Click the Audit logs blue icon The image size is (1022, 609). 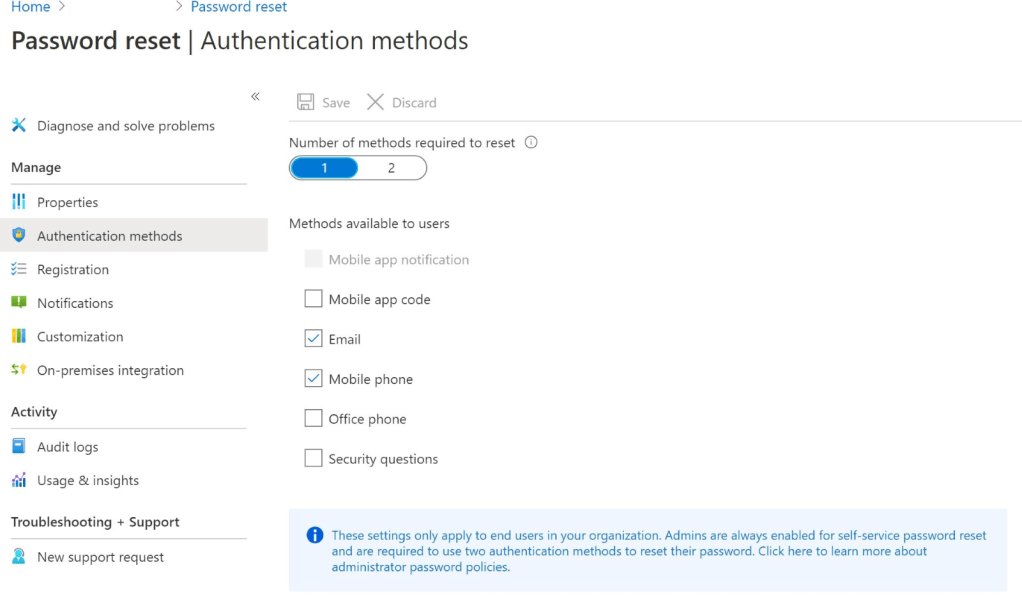pyautogui.click(x=19, y=447)
